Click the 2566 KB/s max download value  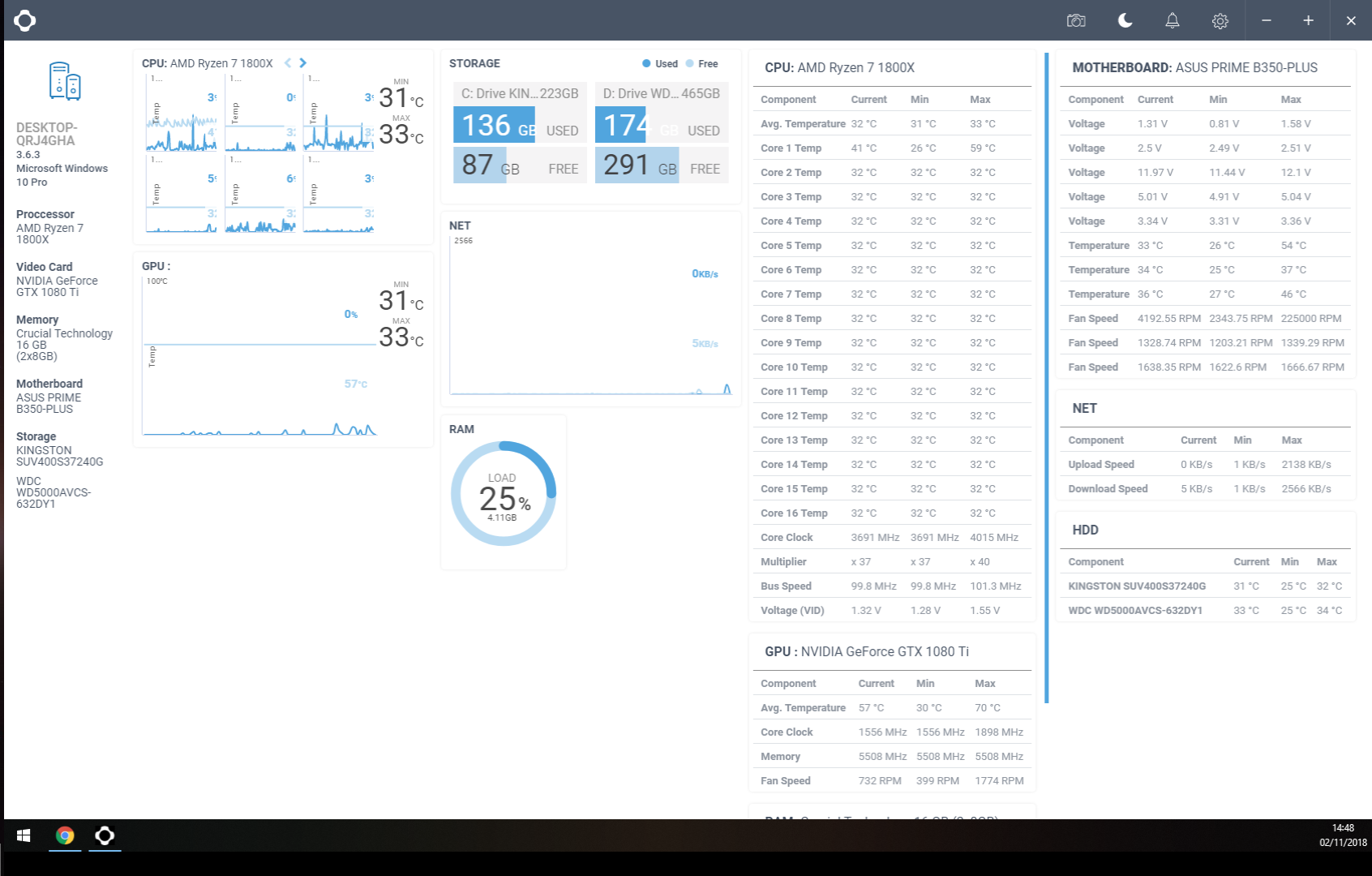point(1306,489)
